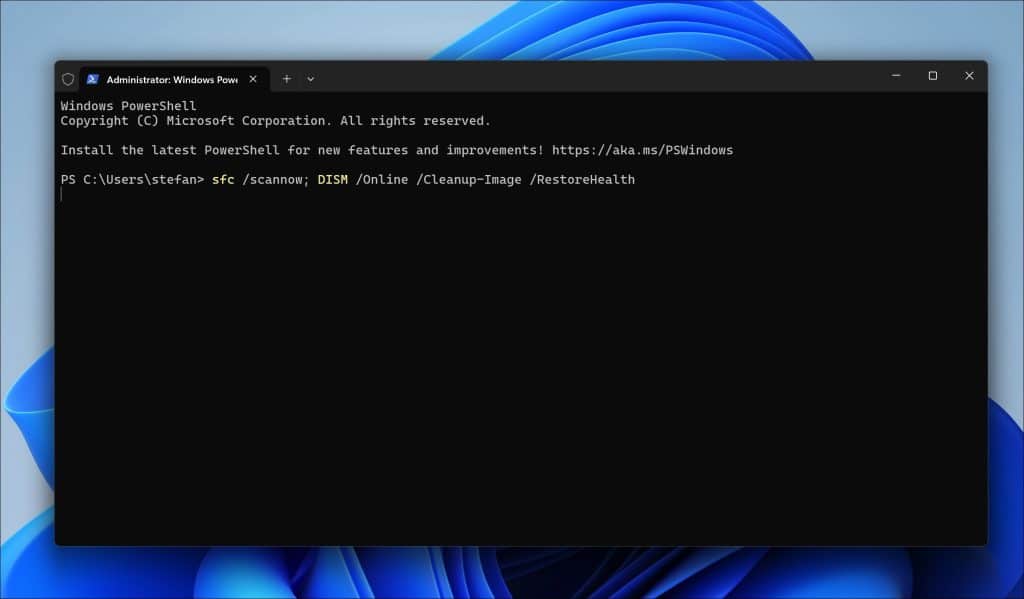Click the '/Cleanup-Image' parameter text

tap(469, 180)
